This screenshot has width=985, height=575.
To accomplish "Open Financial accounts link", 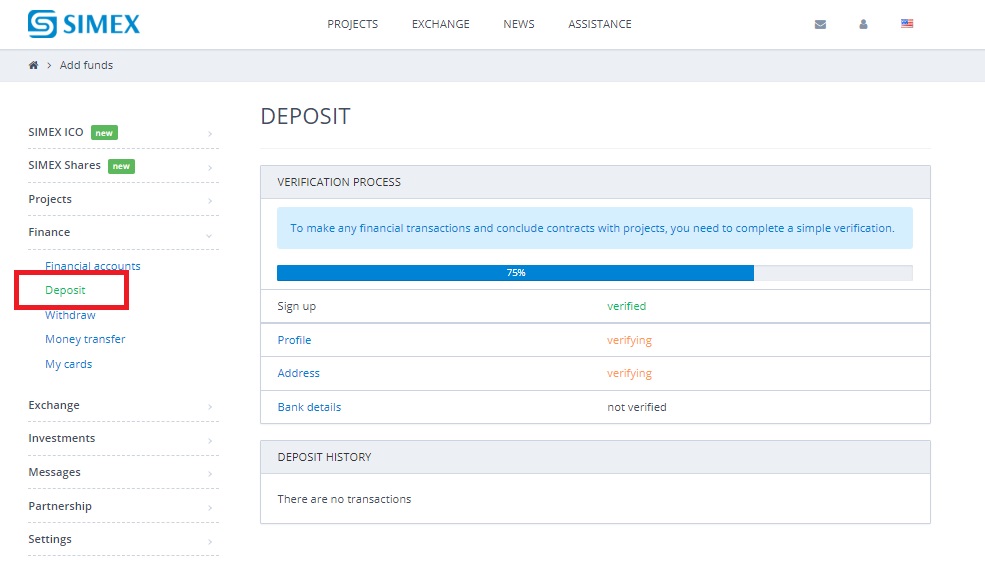I will (x=92, y=266).
